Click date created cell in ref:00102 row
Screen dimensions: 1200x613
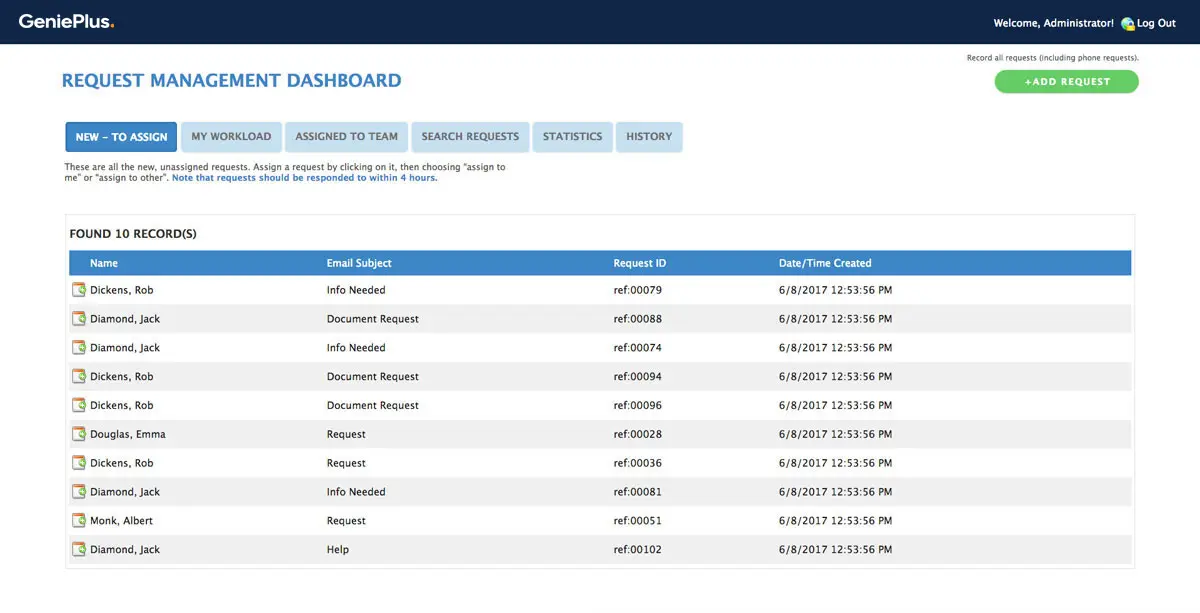click(836, 550)
